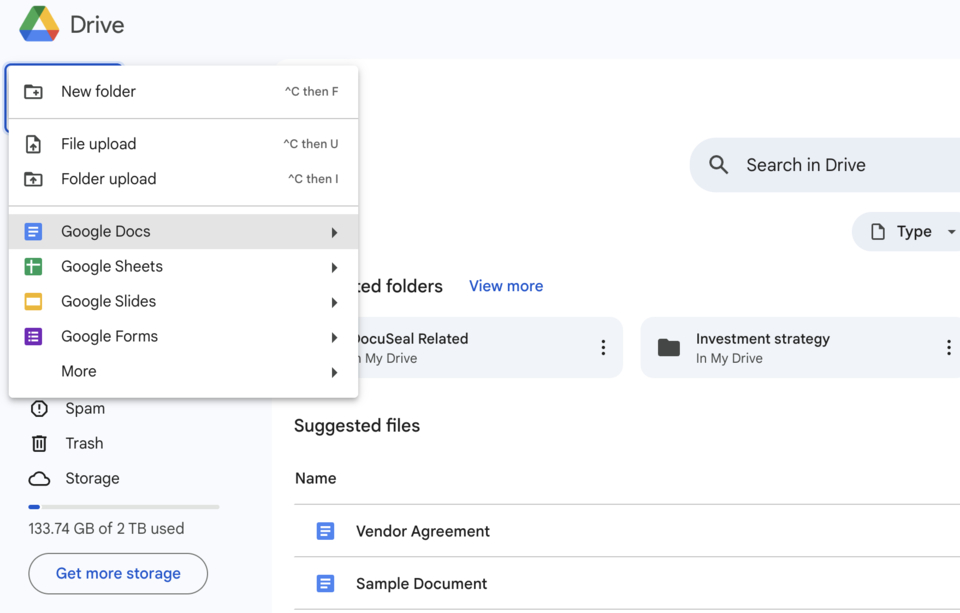Open the Investment strategy folder card
This screenshot has height=613, width=960.
tap(800, 347)
